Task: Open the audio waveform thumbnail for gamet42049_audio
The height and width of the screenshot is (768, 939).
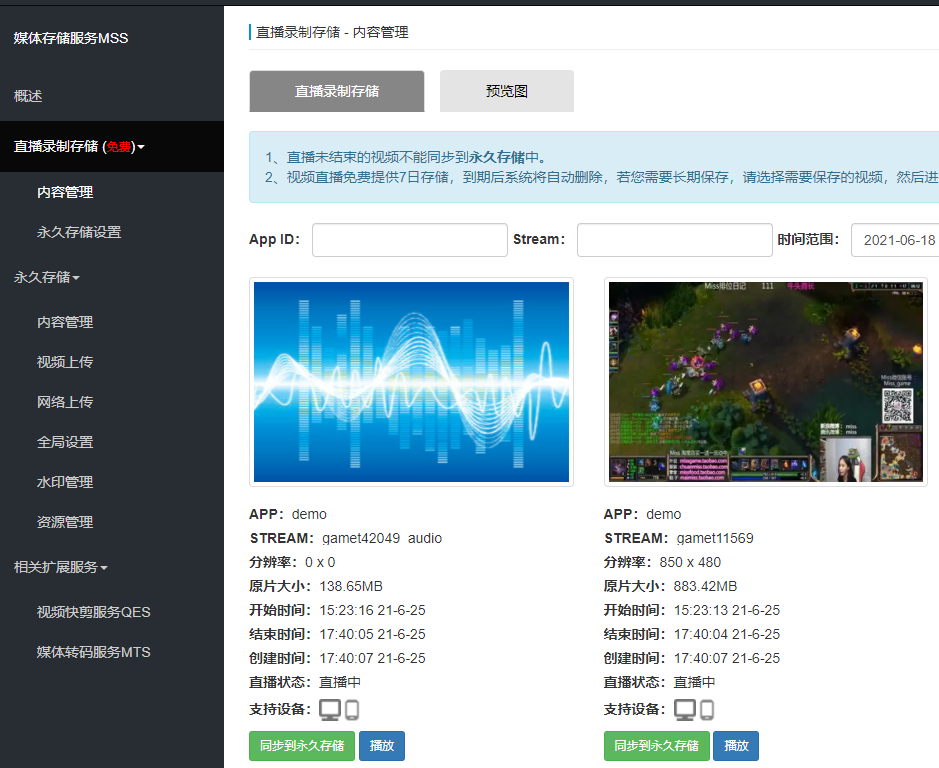Action: pyautogui.click(x=411, y=382)
